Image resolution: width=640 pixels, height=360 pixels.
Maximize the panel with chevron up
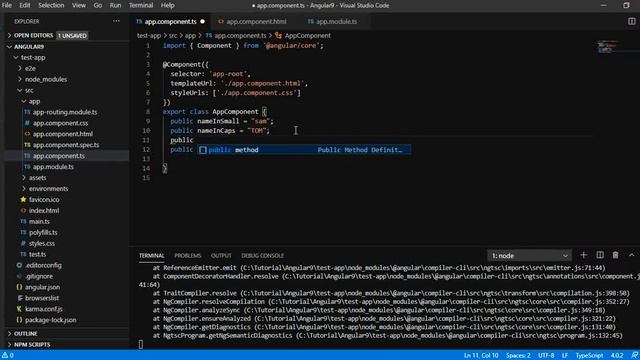point(631,255)
